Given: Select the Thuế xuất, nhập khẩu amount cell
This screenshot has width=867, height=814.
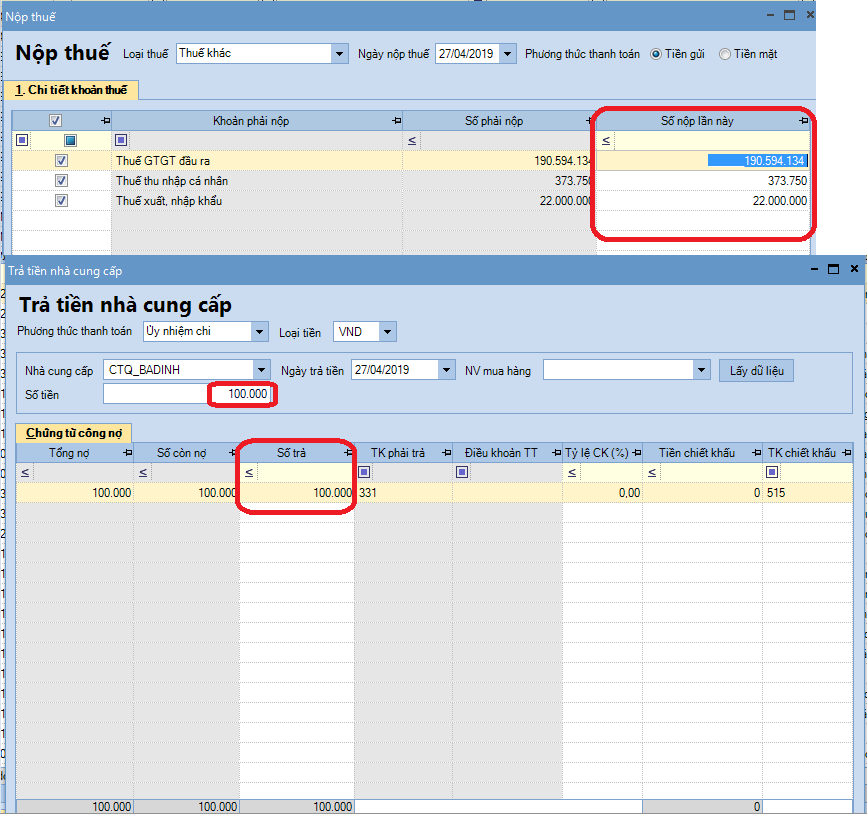Looking at the screenshot, I should (705, 200).
